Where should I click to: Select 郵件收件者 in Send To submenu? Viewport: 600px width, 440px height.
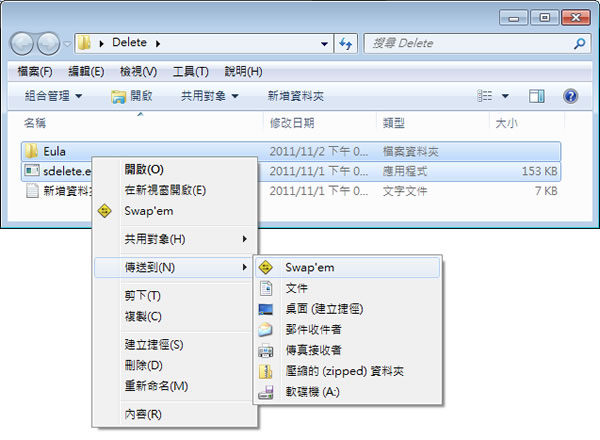pyautogui.click(x=347, y=329)
